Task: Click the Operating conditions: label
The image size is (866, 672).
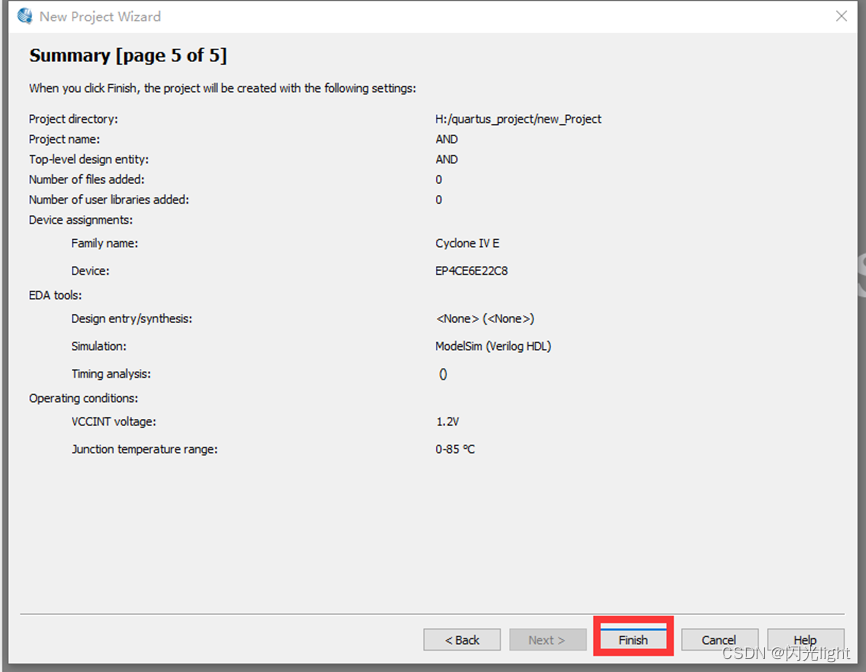Action: coord(83,399)
